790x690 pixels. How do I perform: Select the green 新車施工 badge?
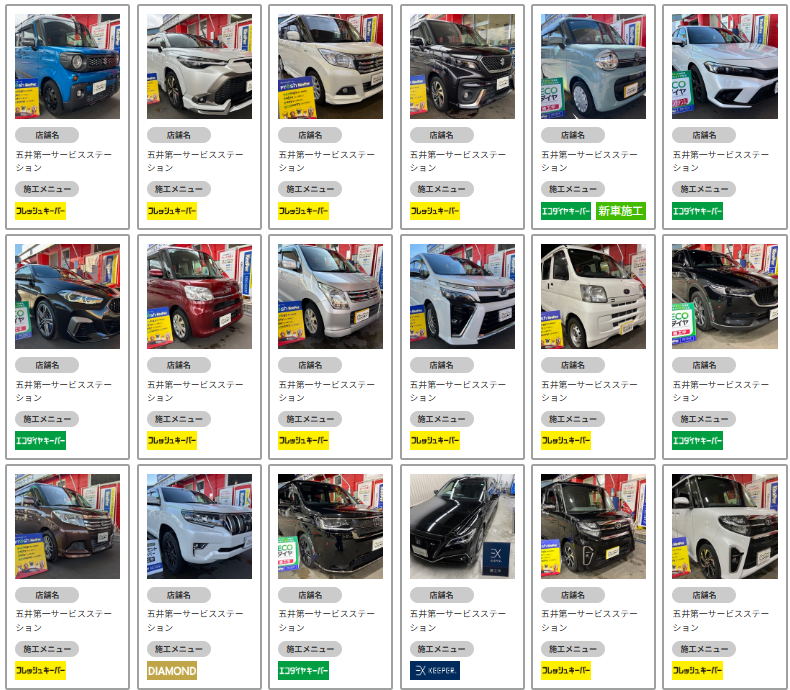(621, 211)
